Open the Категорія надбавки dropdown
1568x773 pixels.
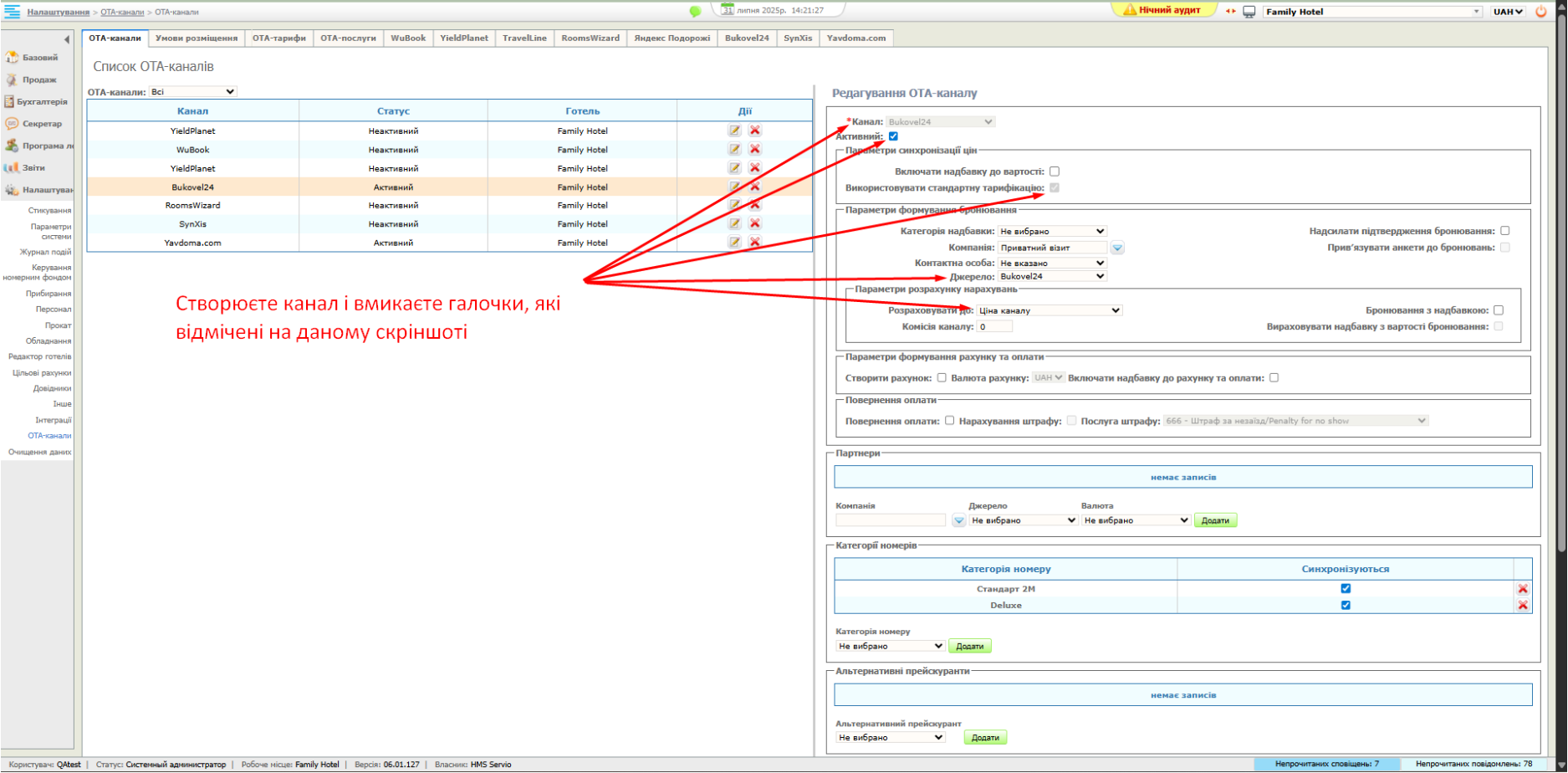coord(1052,231)
